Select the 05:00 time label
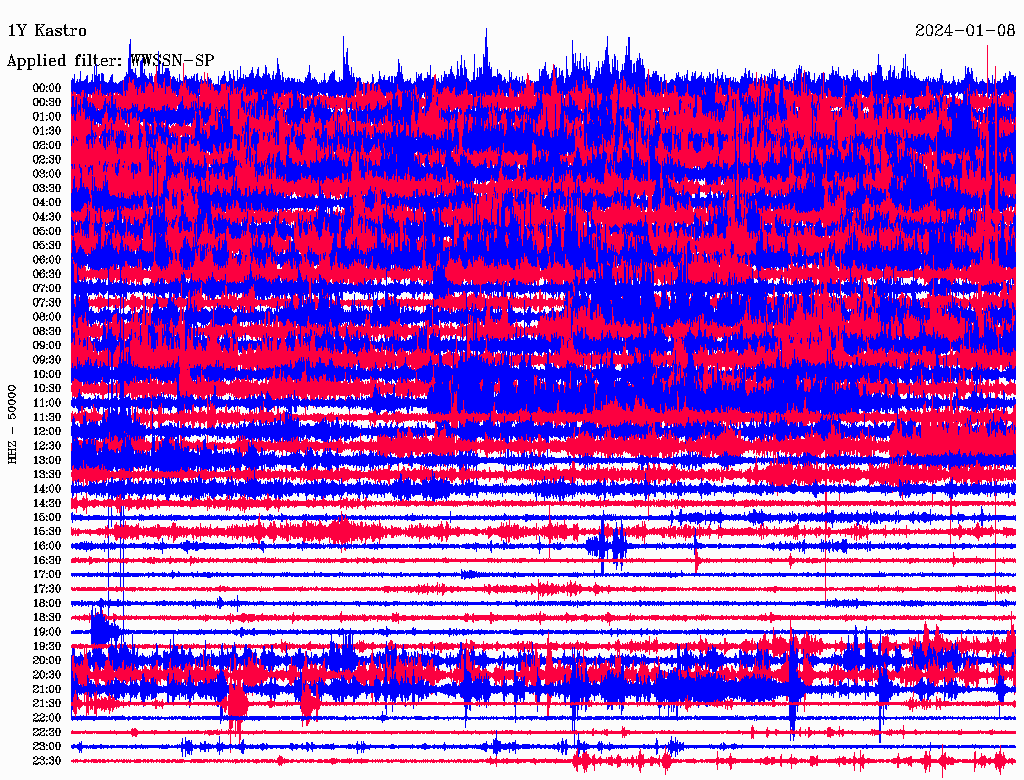 click(47, 231)
